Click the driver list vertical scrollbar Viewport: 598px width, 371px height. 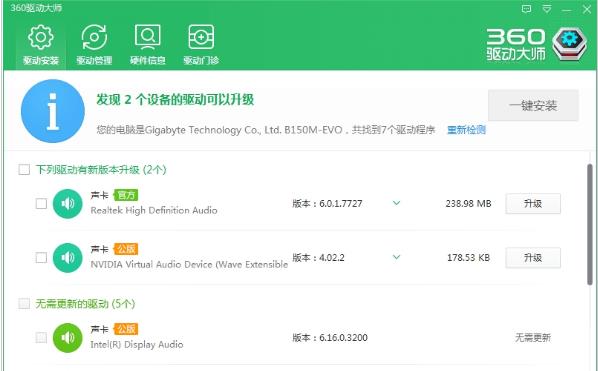click(590, 224)
